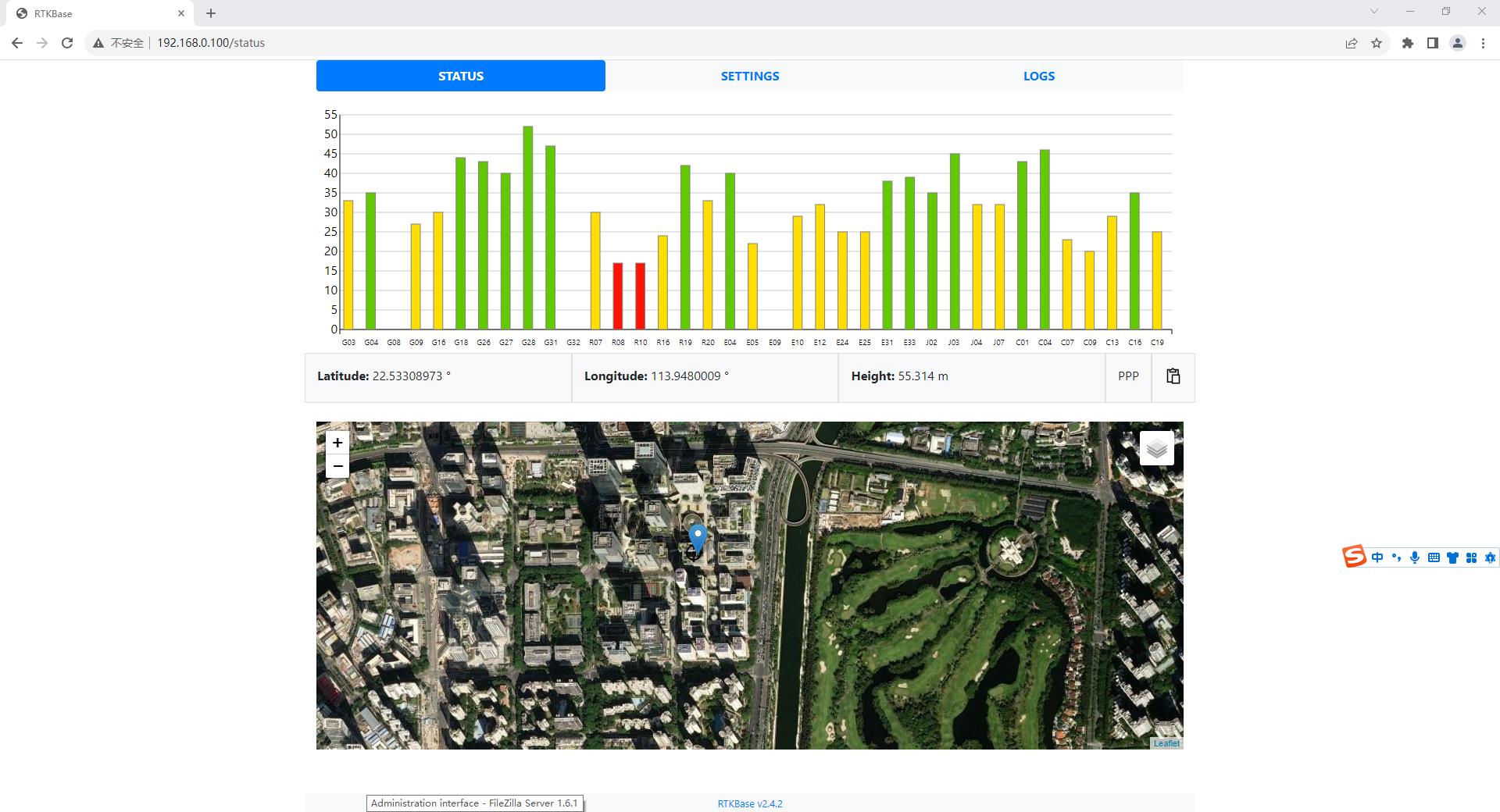Copy coordinates with the clipboard icon
The image size is (1500, 812).
[x=1173, y=376]
